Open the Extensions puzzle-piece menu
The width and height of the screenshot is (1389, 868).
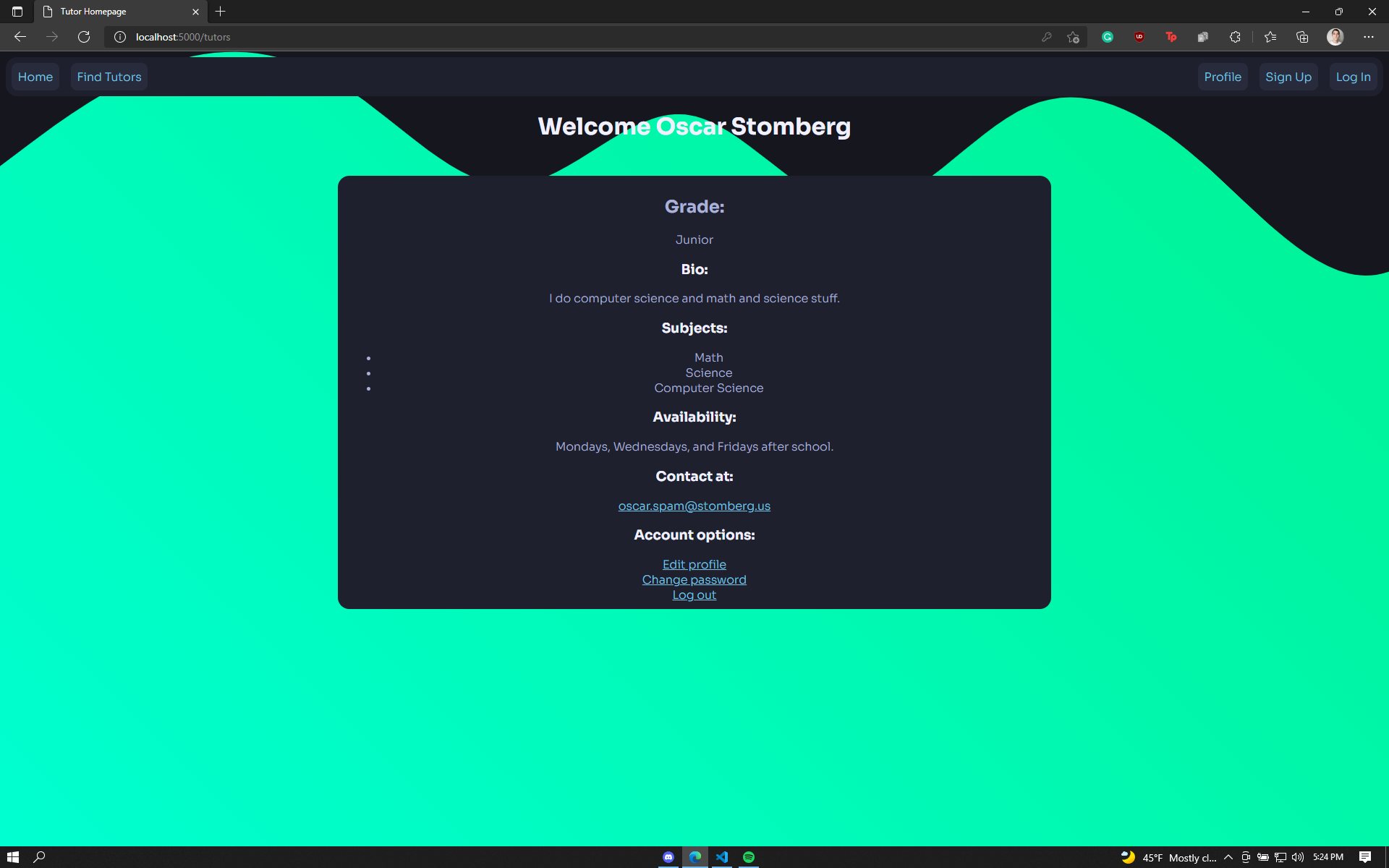click(x=1235, y=37)
